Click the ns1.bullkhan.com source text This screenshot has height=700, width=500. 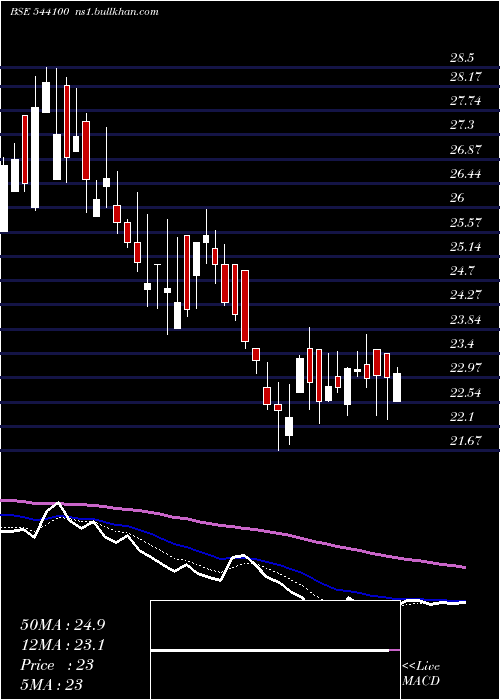click(x=118, y=12)
